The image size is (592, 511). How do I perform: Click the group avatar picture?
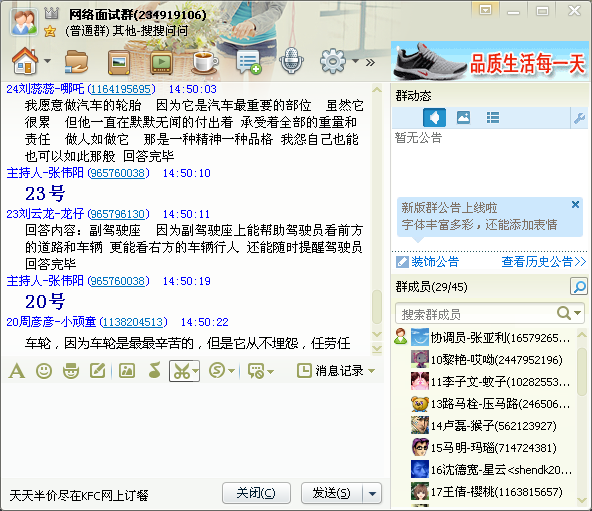click(24, 22)
